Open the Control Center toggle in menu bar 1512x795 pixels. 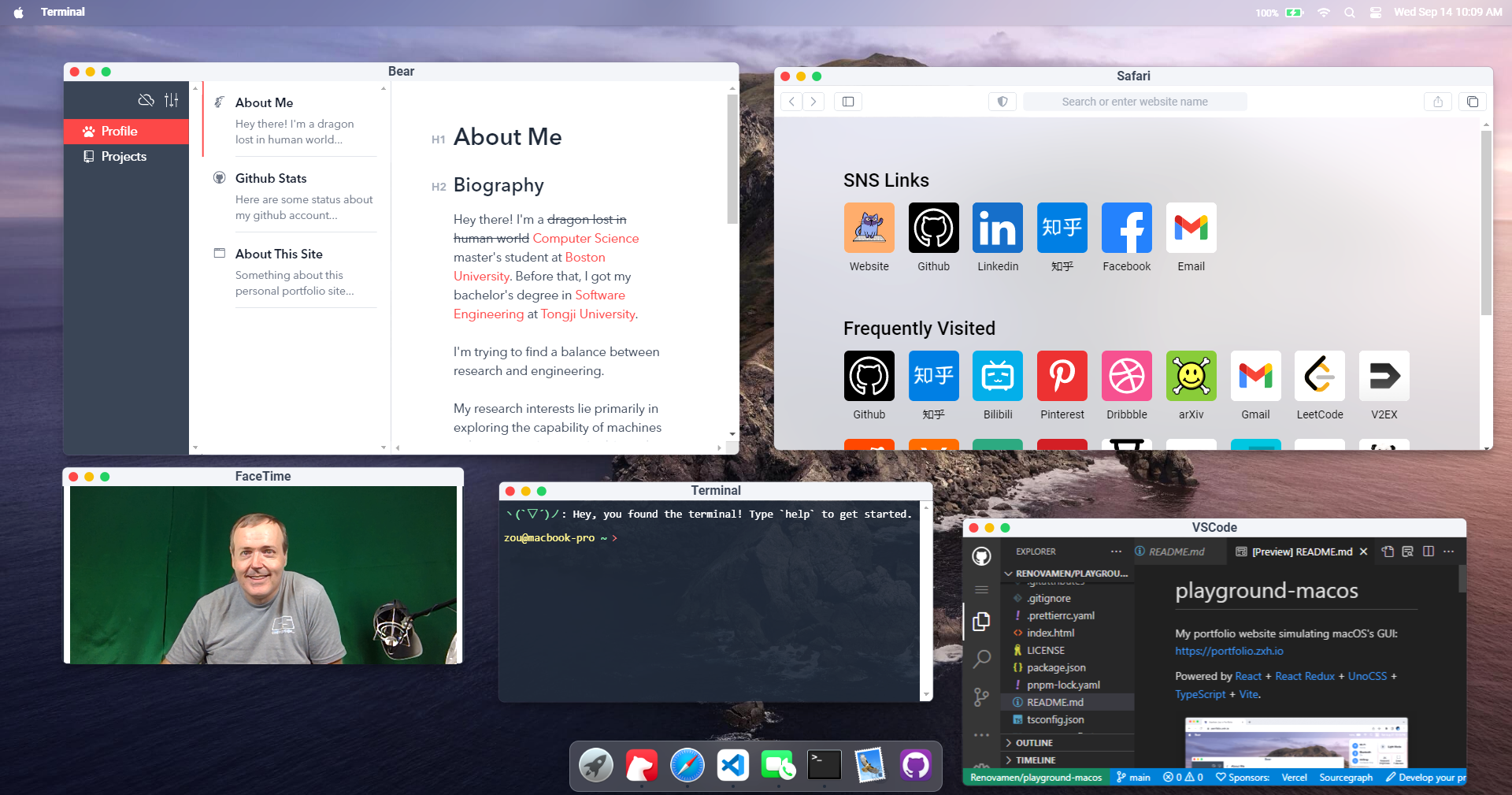click(x=1376, y=13)
